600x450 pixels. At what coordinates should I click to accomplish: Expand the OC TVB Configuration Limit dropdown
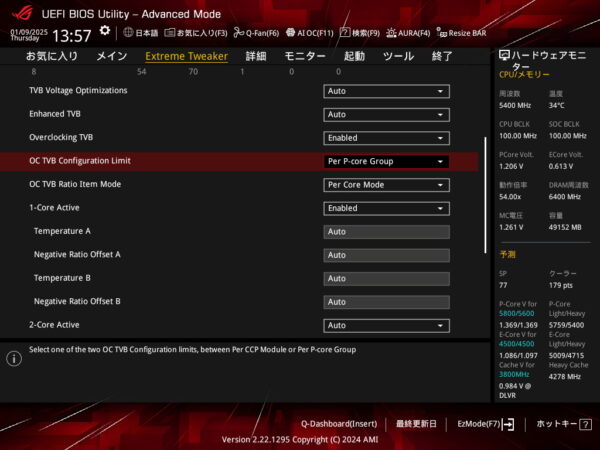coord(386,161)
